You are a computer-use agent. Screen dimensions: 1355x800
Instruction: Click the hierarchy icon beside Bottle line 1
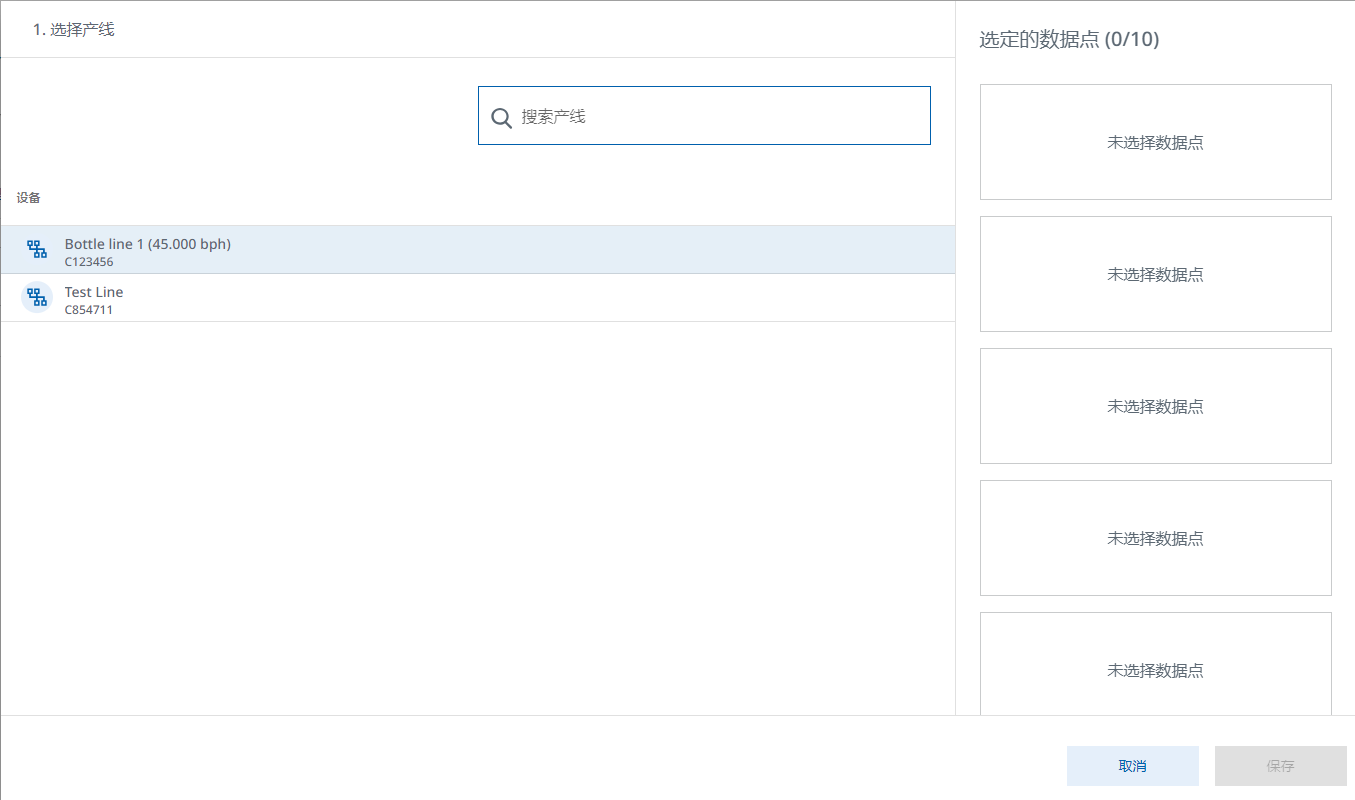click(37, 249)
